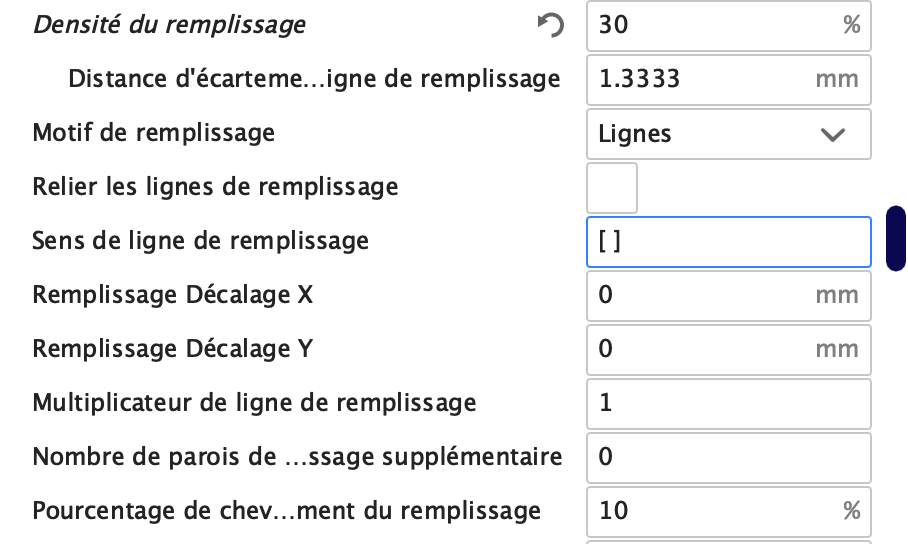
Task: Reset the Densité du remplissage value
Action: 550,26
